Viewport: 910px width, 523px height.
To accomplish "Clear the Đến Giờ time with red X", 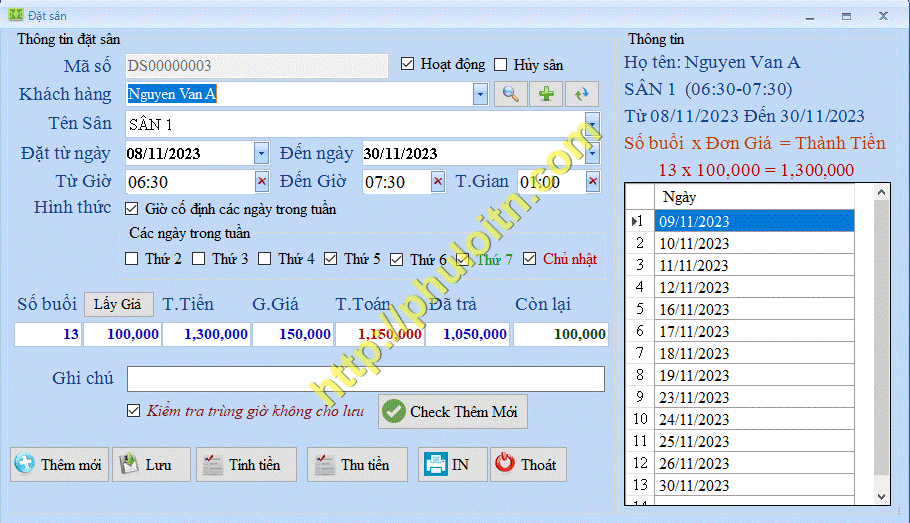I will pos(437,182).
